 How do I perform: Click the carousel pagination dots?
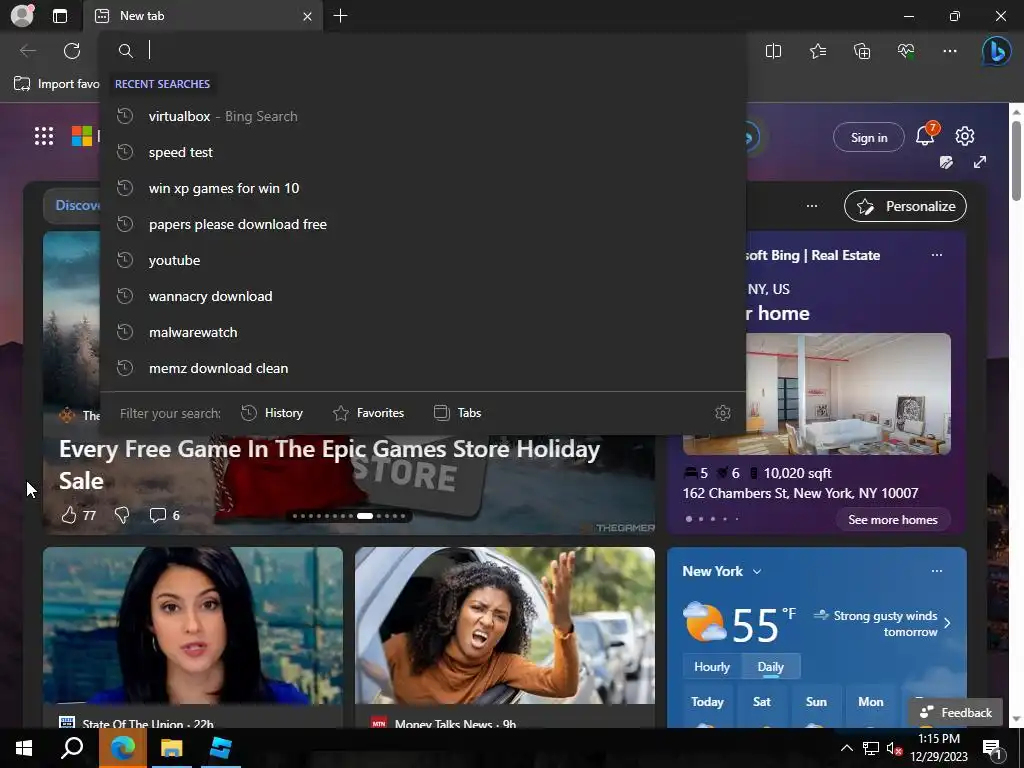coord(349,516)
